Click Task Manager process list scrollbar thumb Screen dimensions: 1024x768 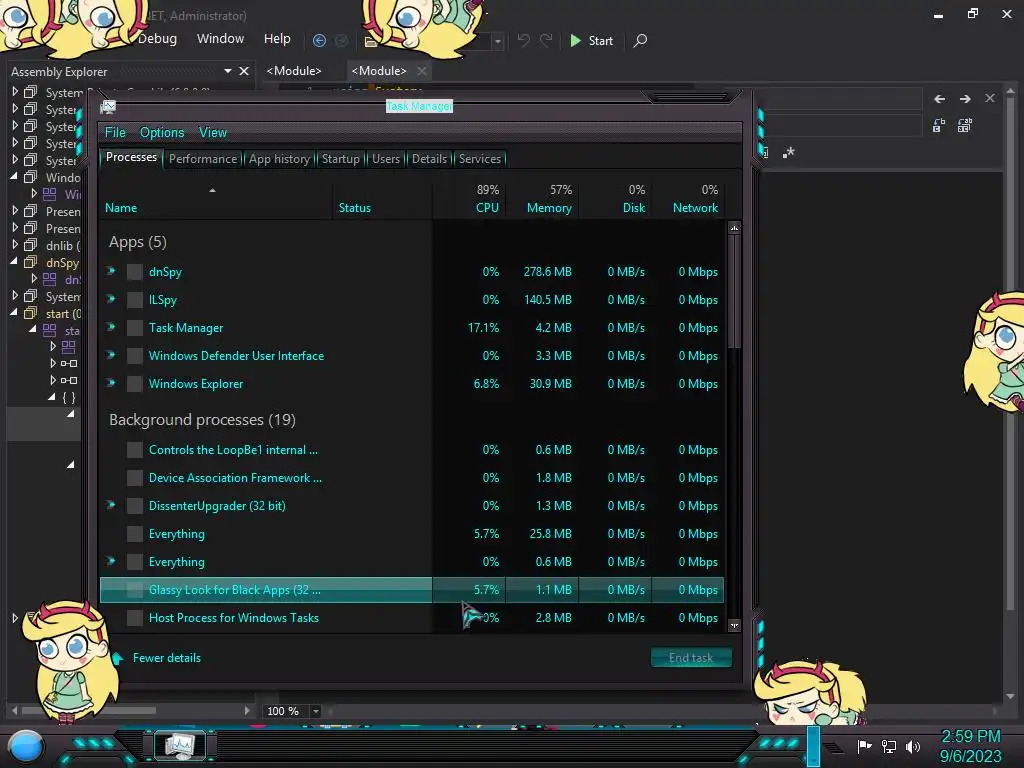(734, 291)
